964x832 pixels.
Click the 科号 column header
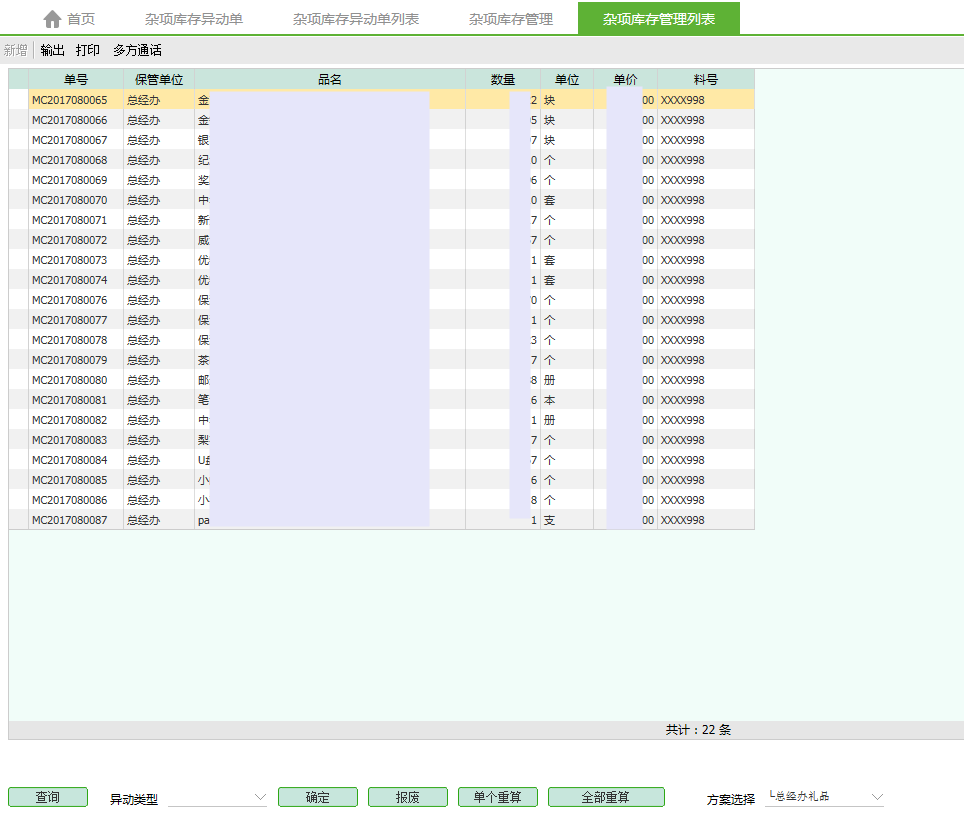pos(705,80)
